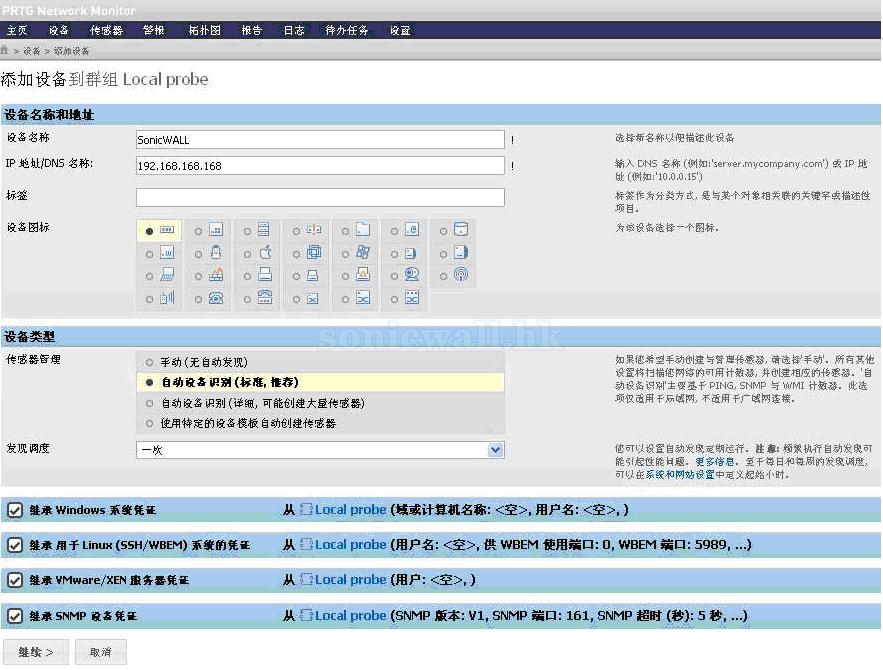Open the 待办任务 menu
Image resolution: width=883 pixels, height=670 pixels.
pyautogui.click(x=347, y=30)
